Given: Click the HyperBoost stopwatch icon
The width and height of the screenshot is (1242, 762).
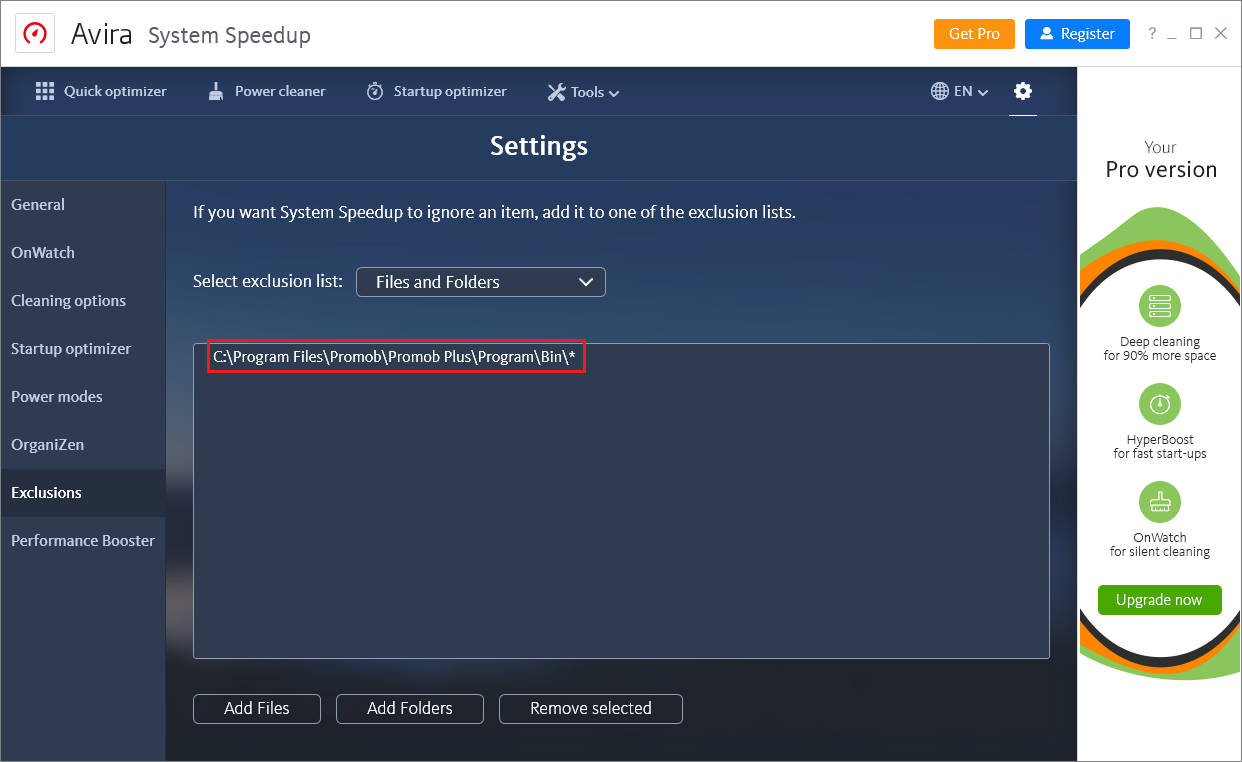Looking at the screenshot, I should click(1160, 404).
